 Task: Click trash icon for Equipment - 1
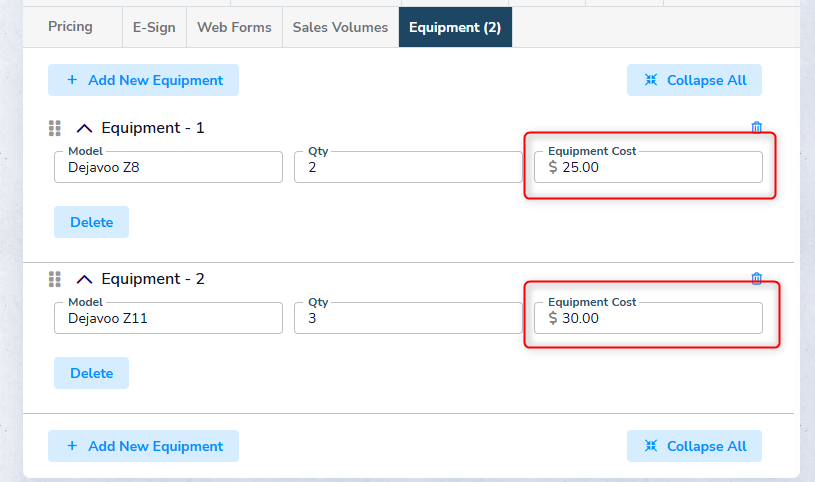[756, 128]
